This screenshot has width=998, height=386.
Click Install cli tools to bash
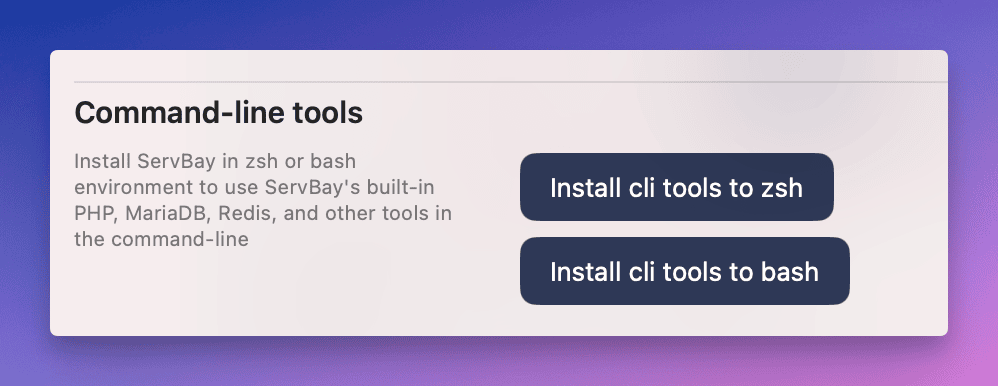(685, 271)
